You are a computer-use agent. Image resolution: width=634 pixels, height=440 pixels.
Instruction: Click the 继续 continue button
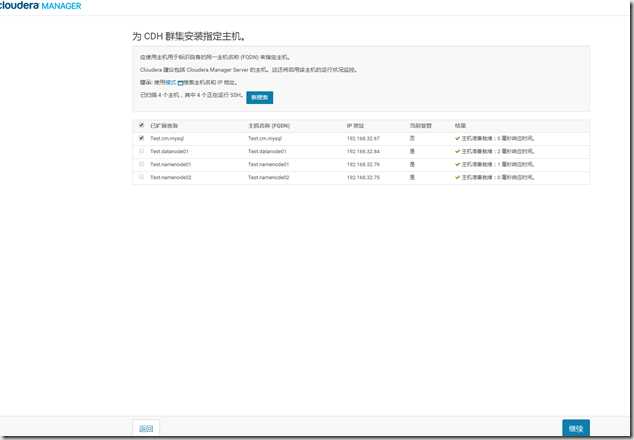[x=576, y=428]
